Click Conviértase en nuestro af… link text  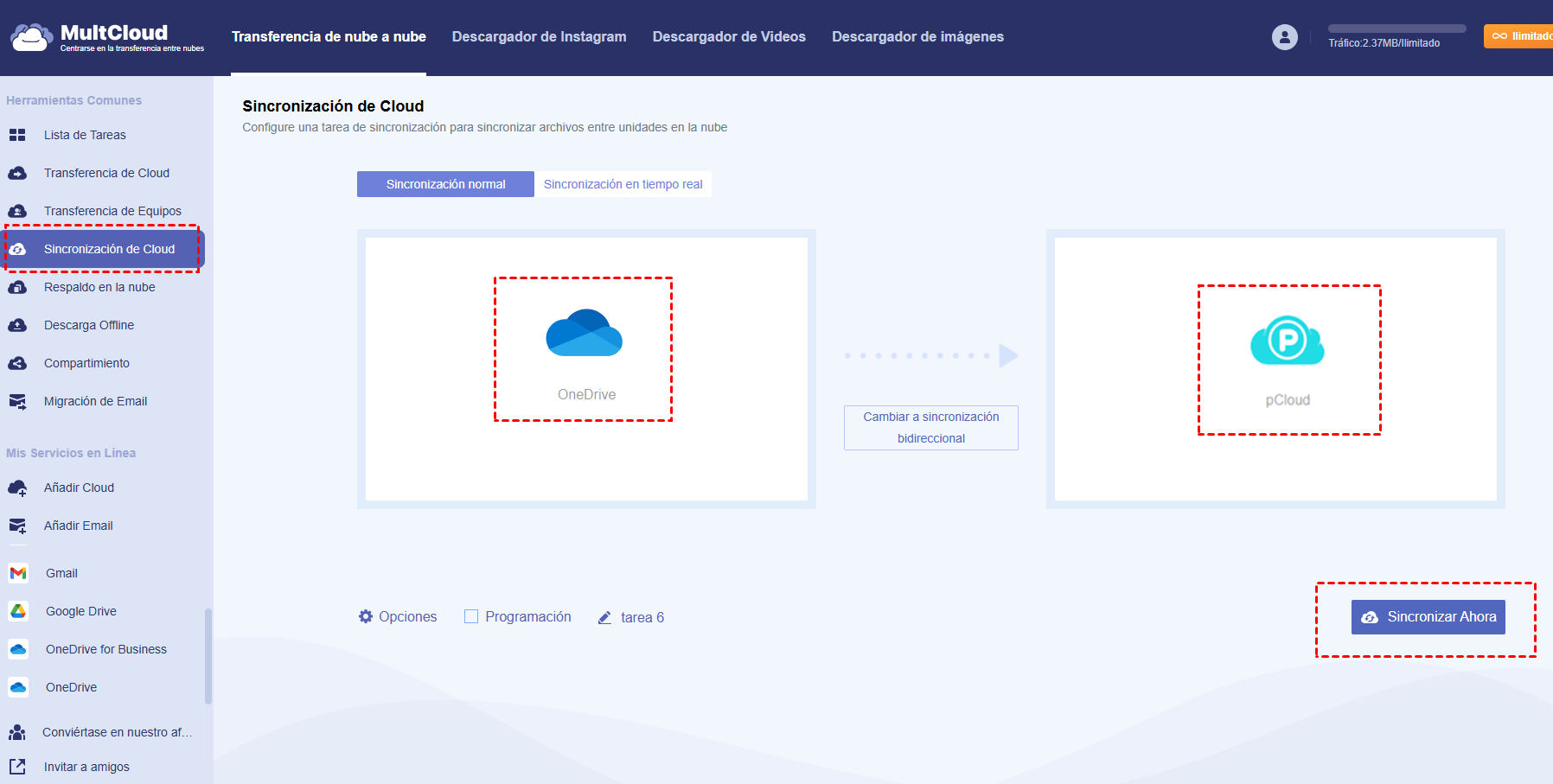118,732
